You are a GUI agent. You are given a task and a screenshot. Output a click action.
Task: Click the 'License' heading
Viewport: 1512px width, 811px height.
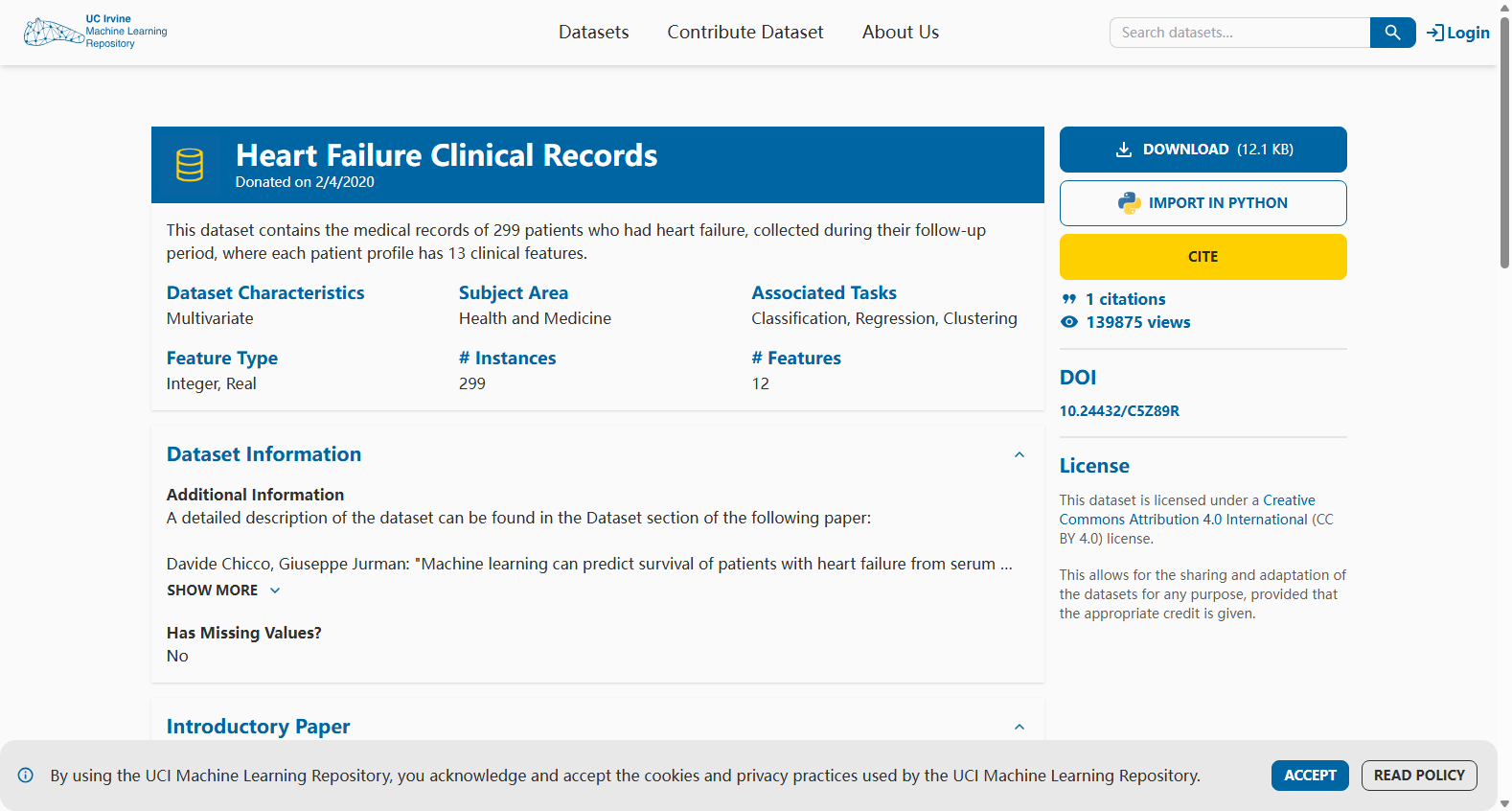(1094, 466)
